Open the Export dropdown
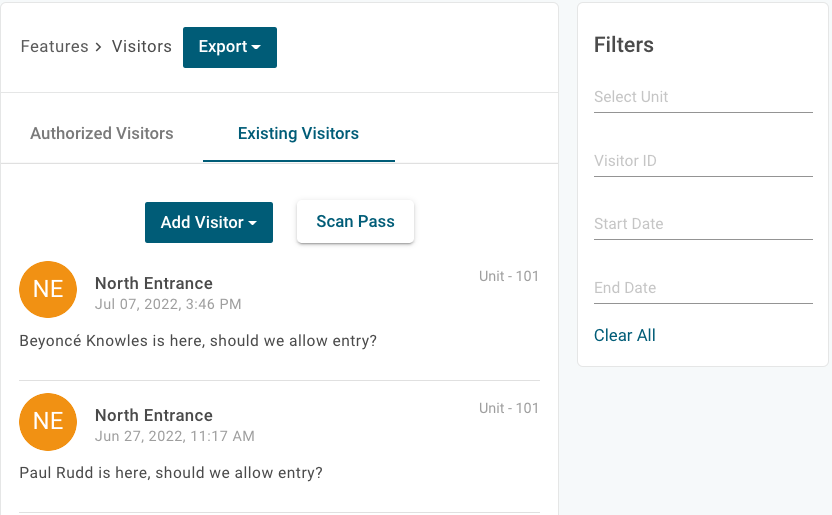 coord(229,47)
